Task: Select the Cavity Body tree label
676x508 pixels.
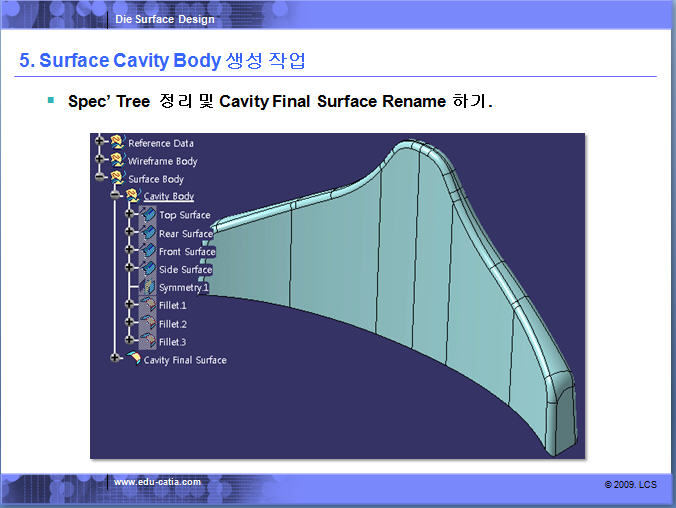Action: 168,197
